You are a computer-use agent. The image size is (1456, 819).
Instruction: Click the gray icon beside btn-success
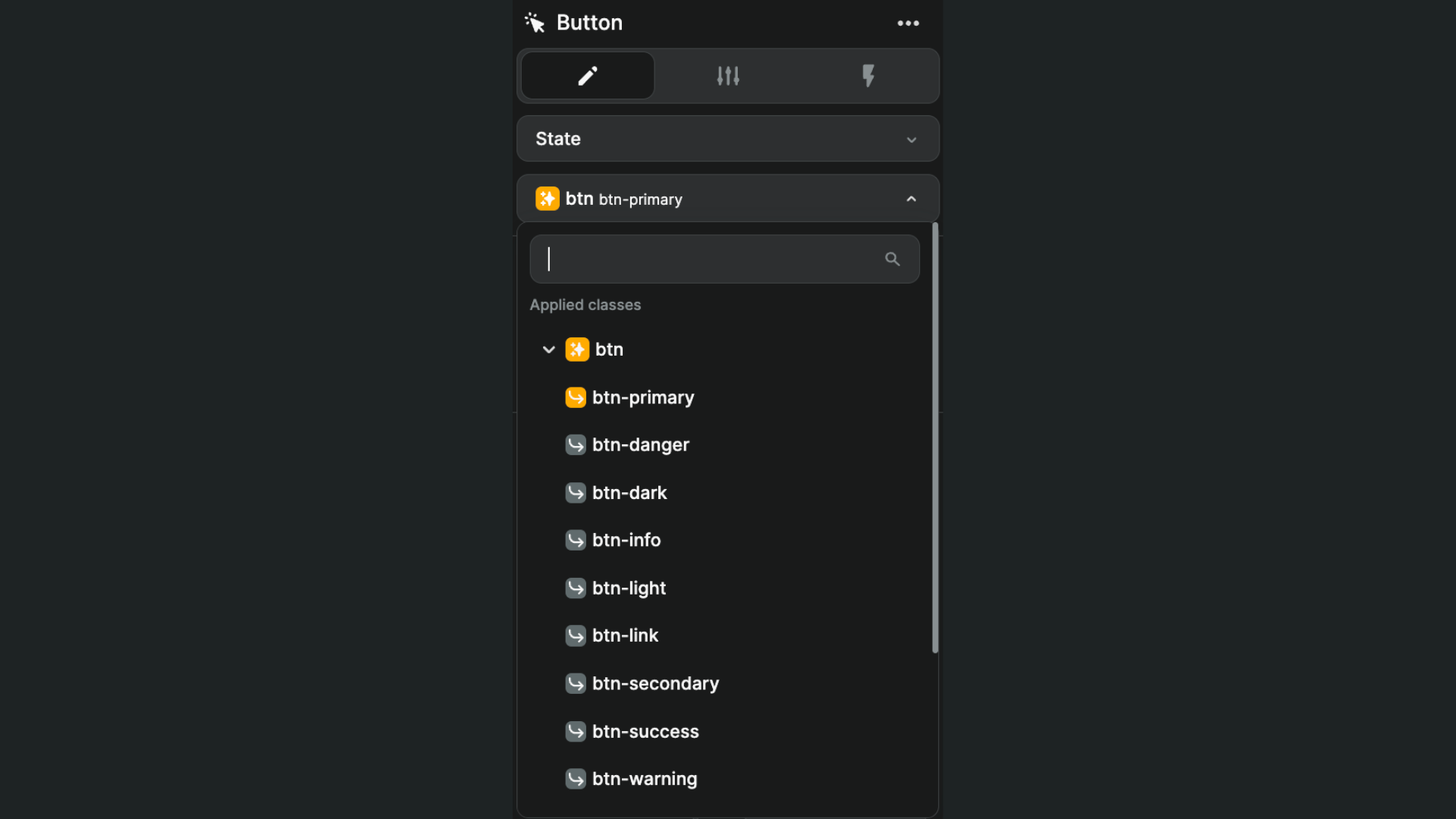[576, 731]
